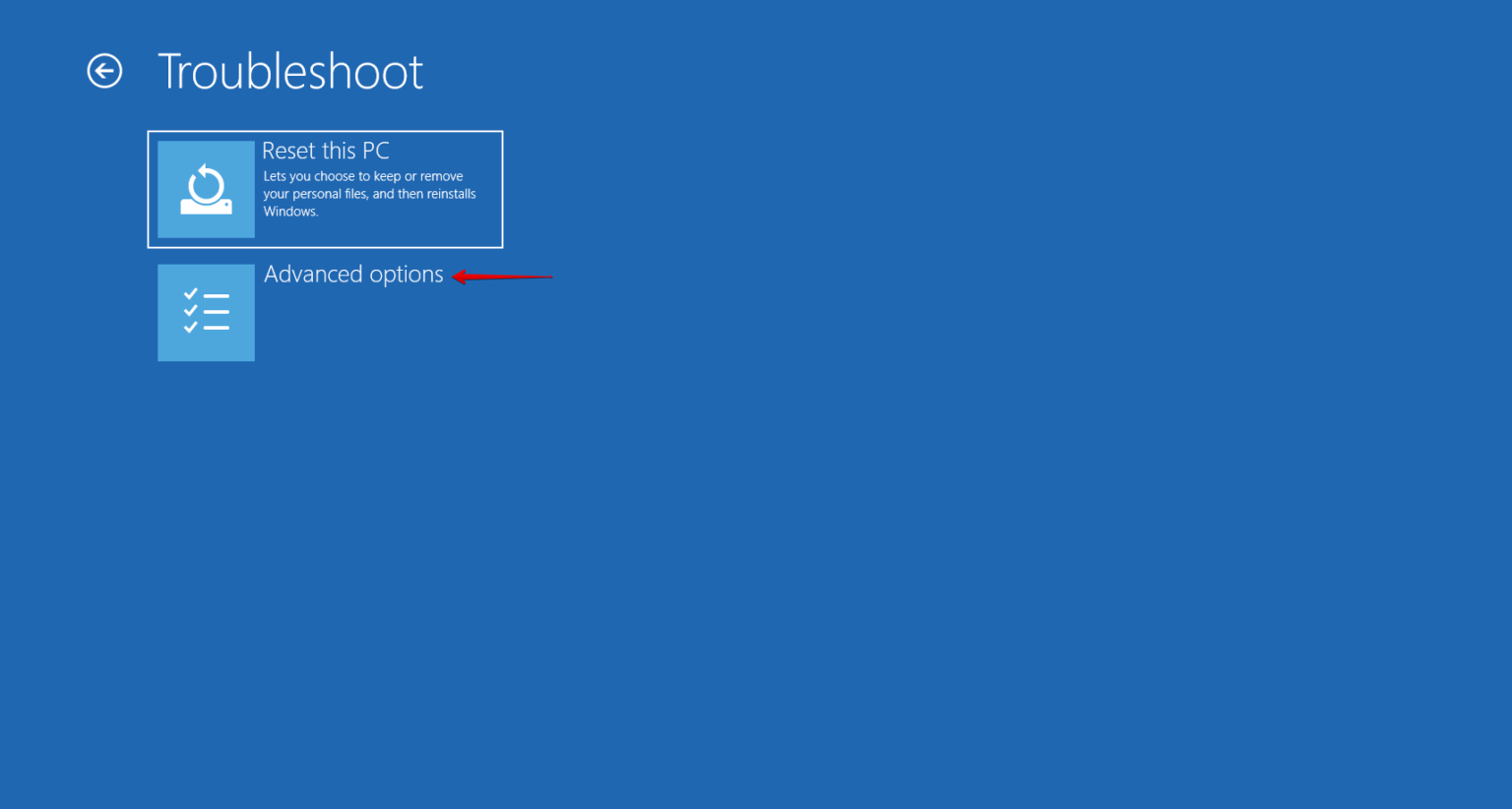Click the Reset this PC drive icon

click(206, 189)
